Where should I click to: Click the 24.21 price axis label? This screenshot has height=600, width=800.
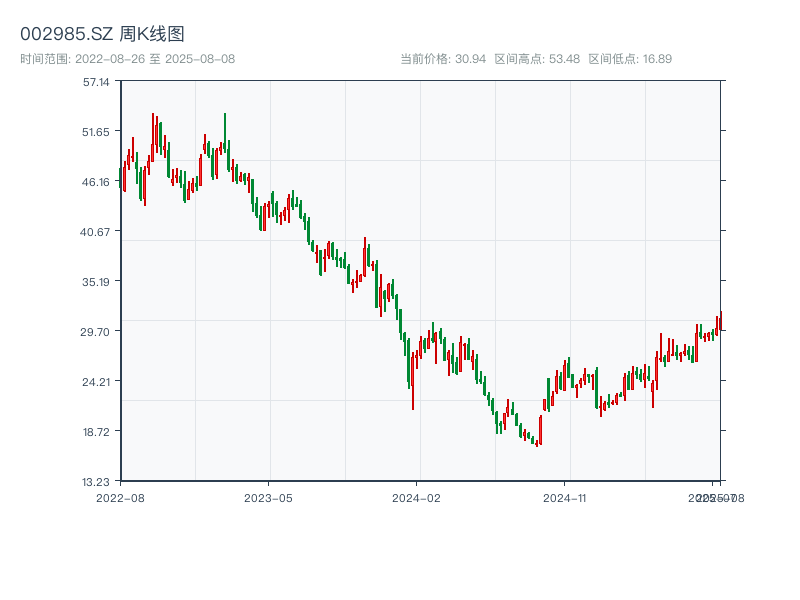pyautogui.click(x=97, y=381)
